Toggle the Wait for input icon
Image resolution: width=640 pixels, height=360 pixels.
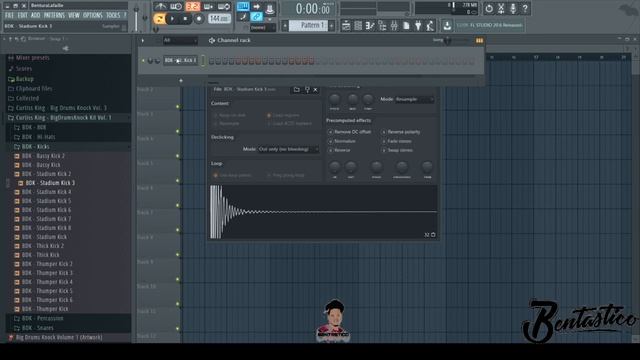(176, 7)
